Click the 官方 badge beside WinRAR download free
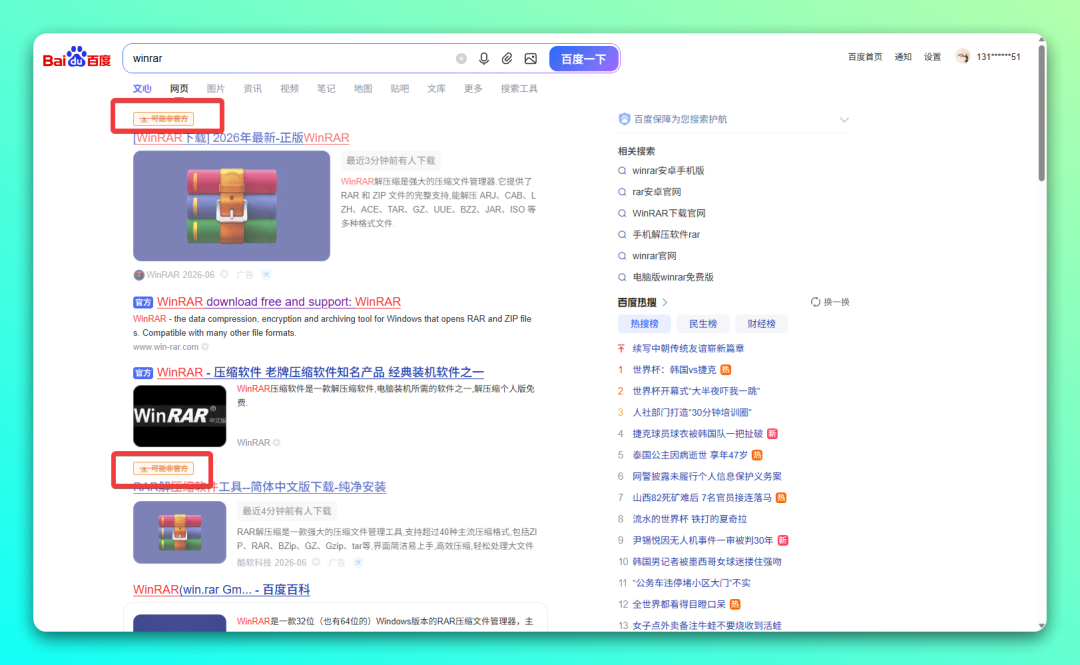Image resolution: width=1080 pixels, height=665 pixels. (143, 302)
